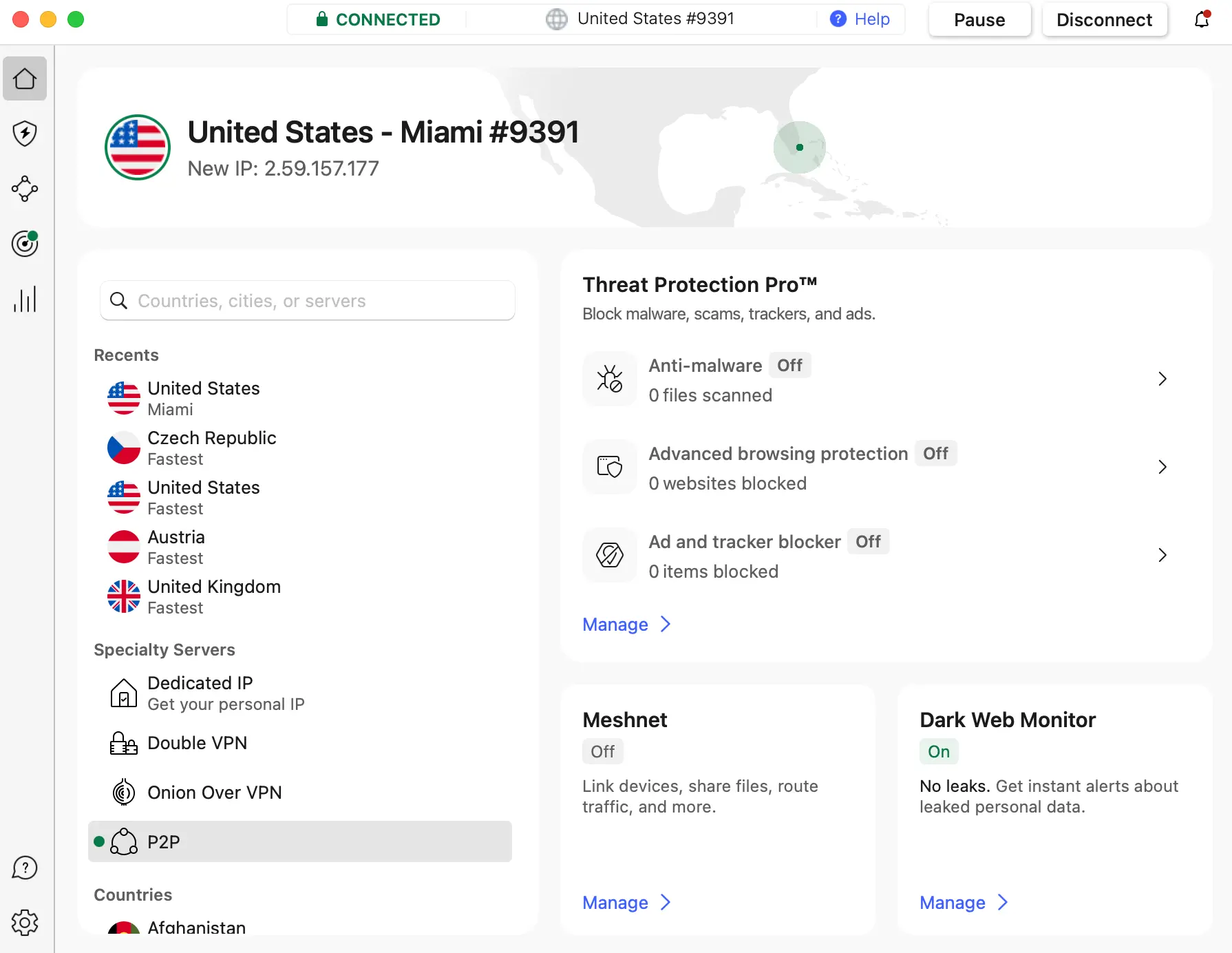Click Ad and tracker blocker Off badge
The width and height of the screenshot is (1232, 953).
[x=869, y=541]
